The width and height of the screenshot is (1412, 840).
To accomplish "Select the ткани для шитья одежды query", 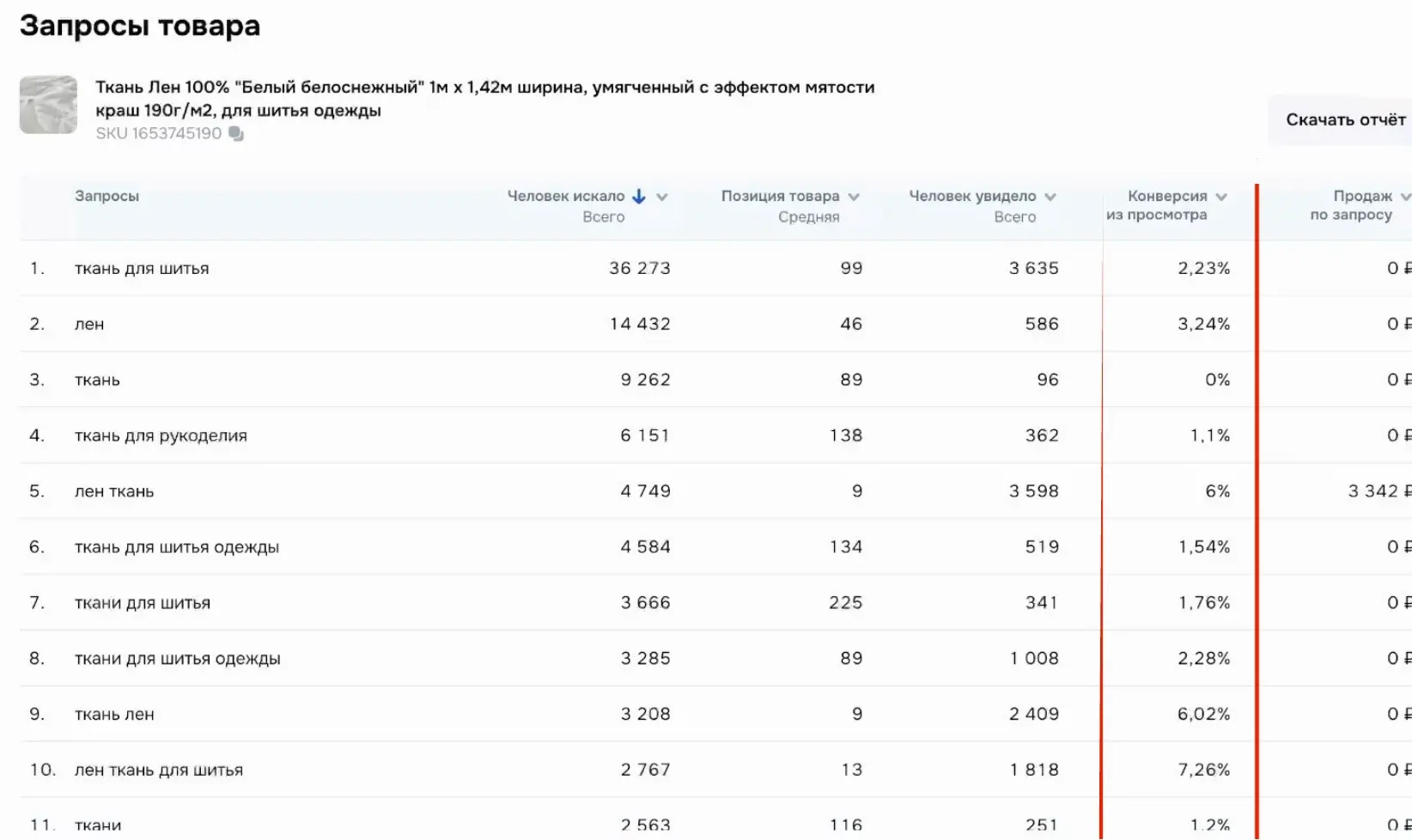I will tap(177, 658).
